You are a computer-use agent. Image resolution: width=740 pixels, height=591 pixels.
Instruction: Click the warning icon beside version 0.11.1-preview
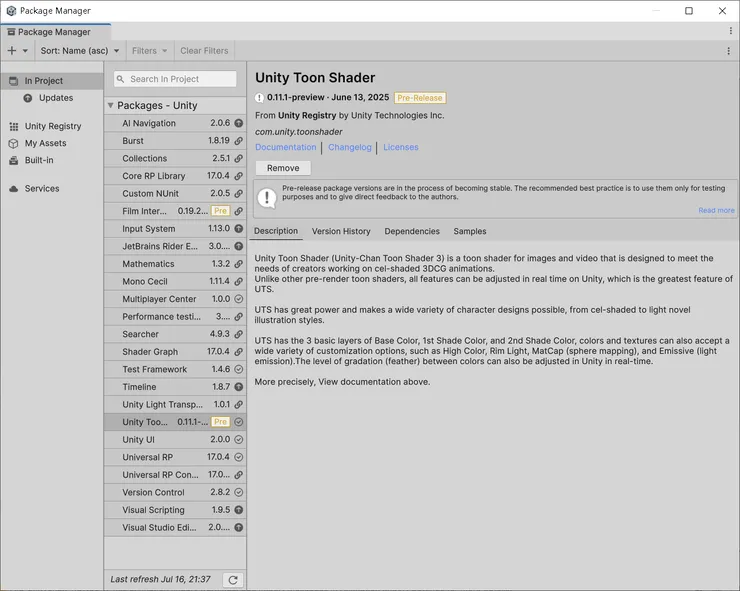click(260, 98)
